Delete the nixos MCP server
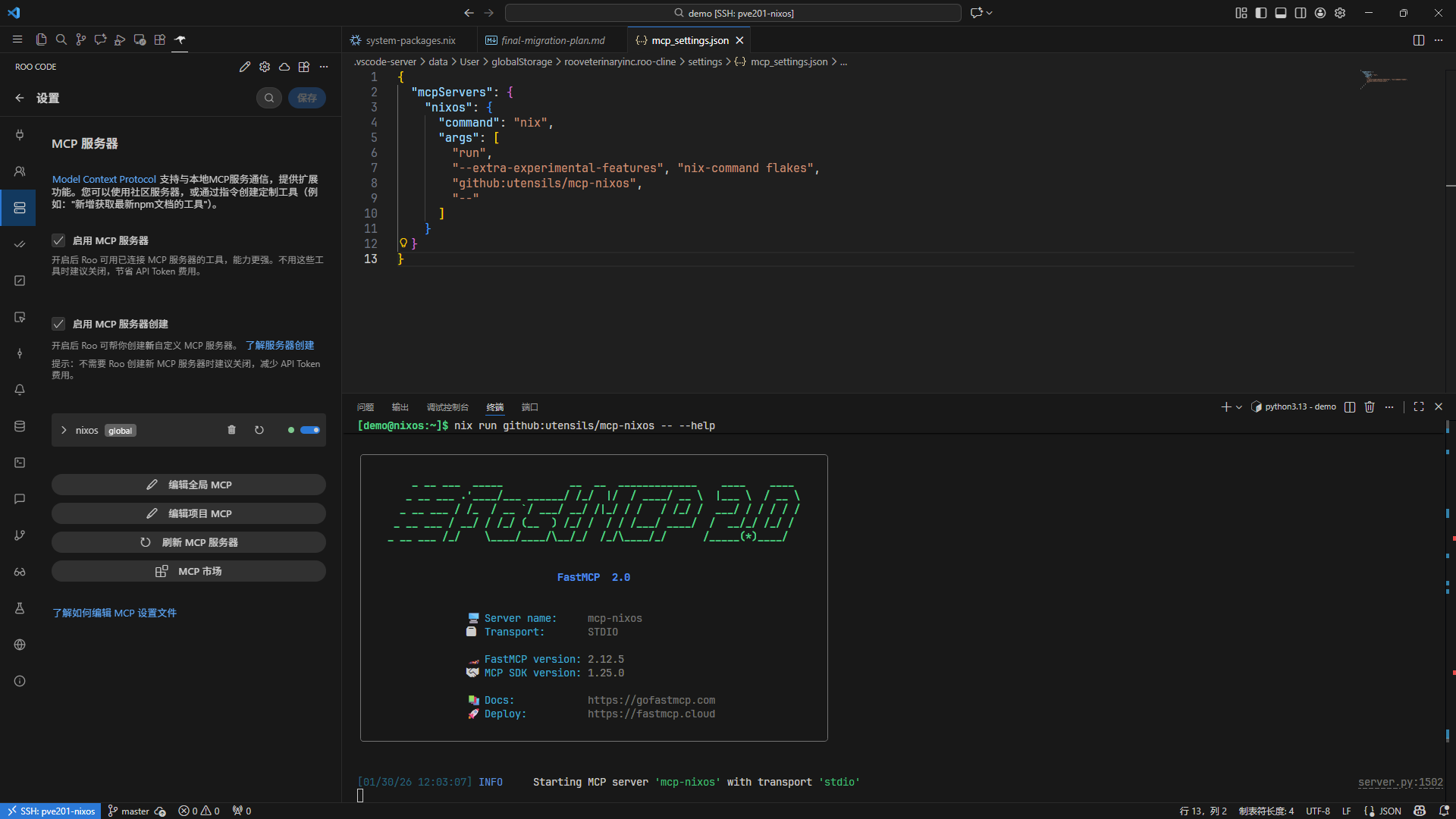 (x=231, y=430)
